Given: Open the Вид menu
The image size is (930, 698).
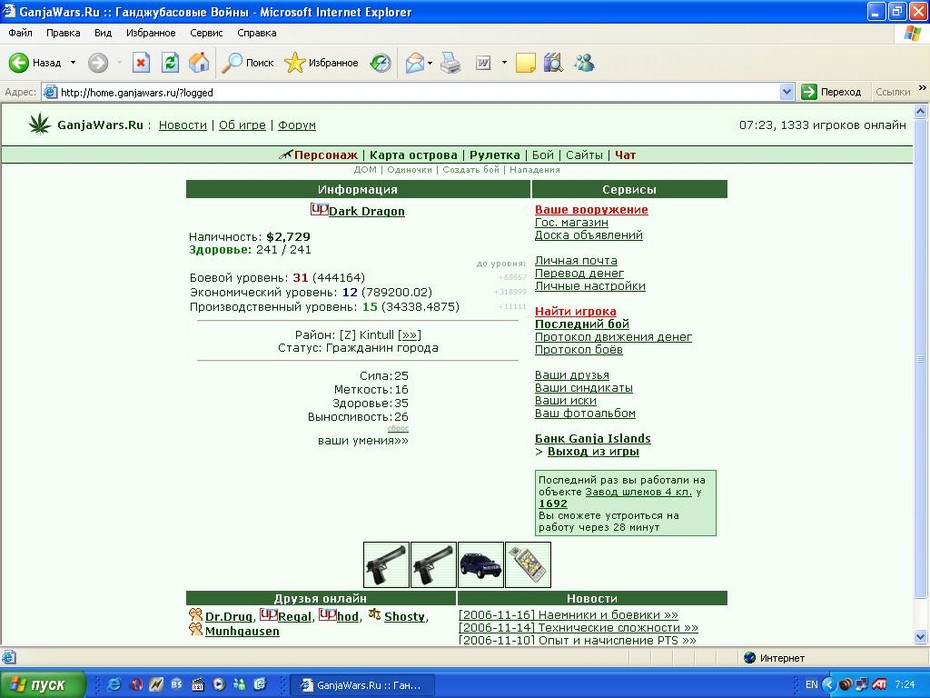Looking at the screenshot, I should pyautogui.click(x=103, y=33).
